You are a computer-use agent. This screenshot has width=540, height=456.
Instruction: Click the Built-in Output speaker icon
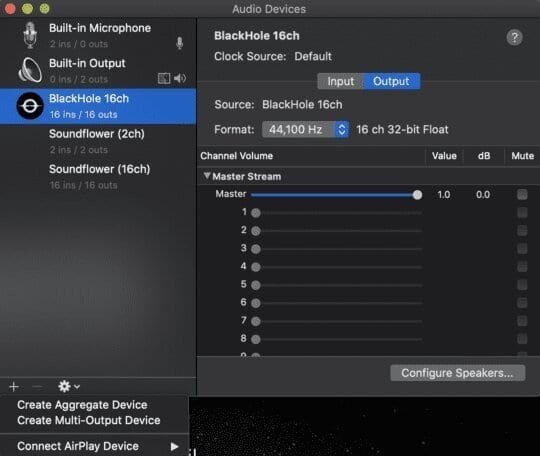click(30, 70)
